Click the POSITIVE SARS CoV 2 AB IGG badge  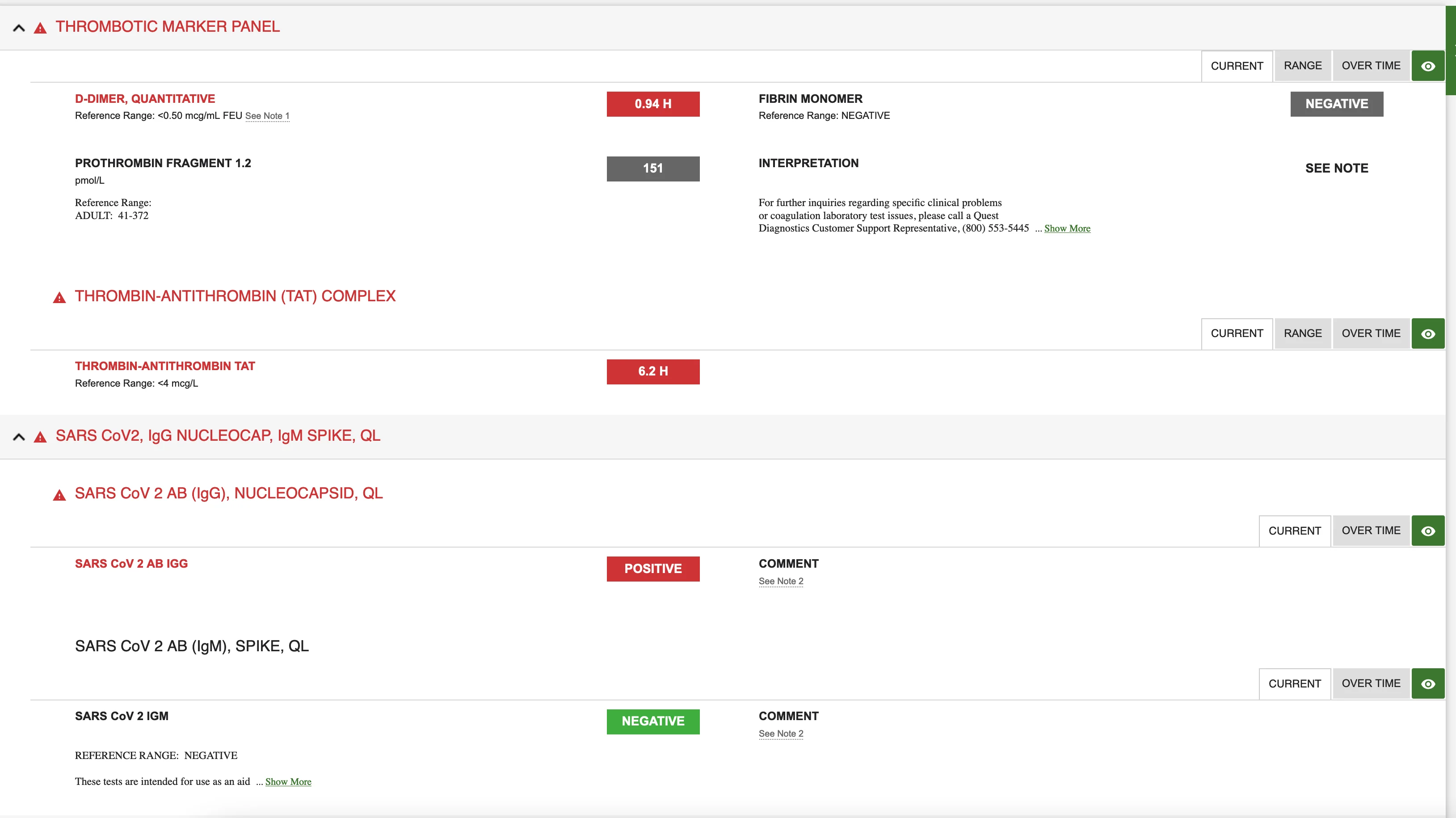pos(653,569)
